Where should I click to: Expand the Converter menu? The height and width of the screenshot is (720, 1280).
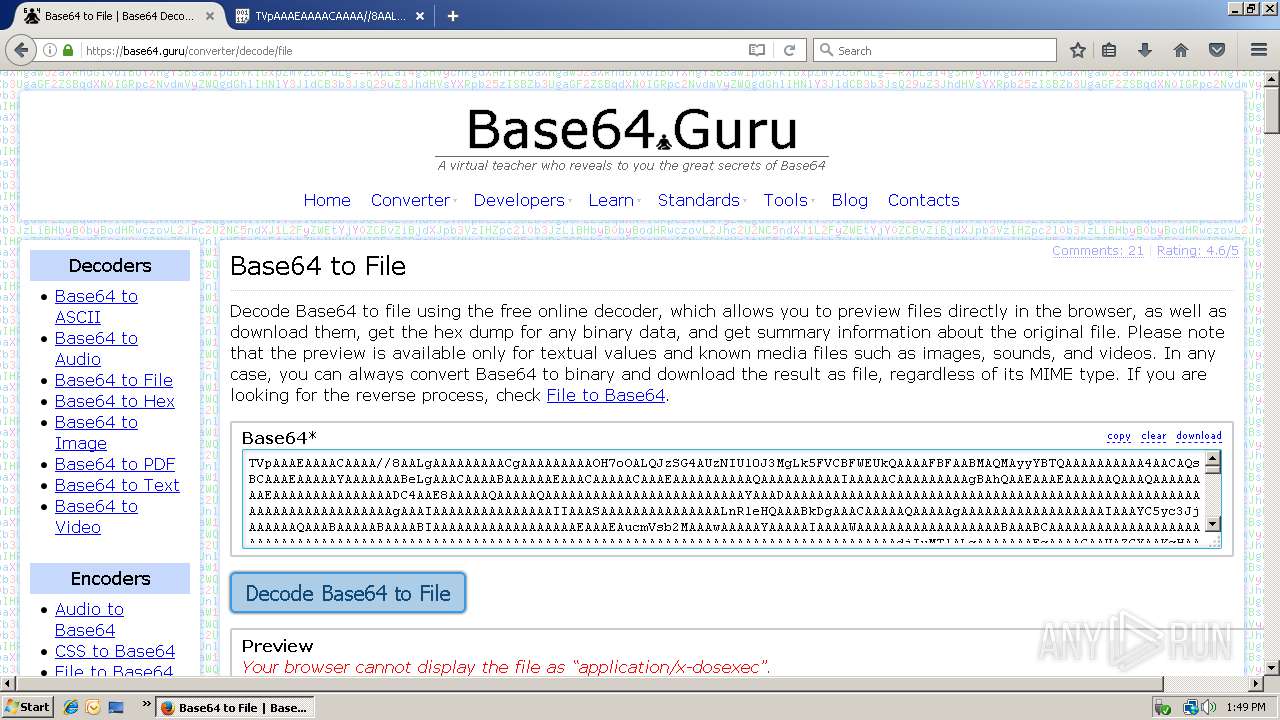coord(413,200)
